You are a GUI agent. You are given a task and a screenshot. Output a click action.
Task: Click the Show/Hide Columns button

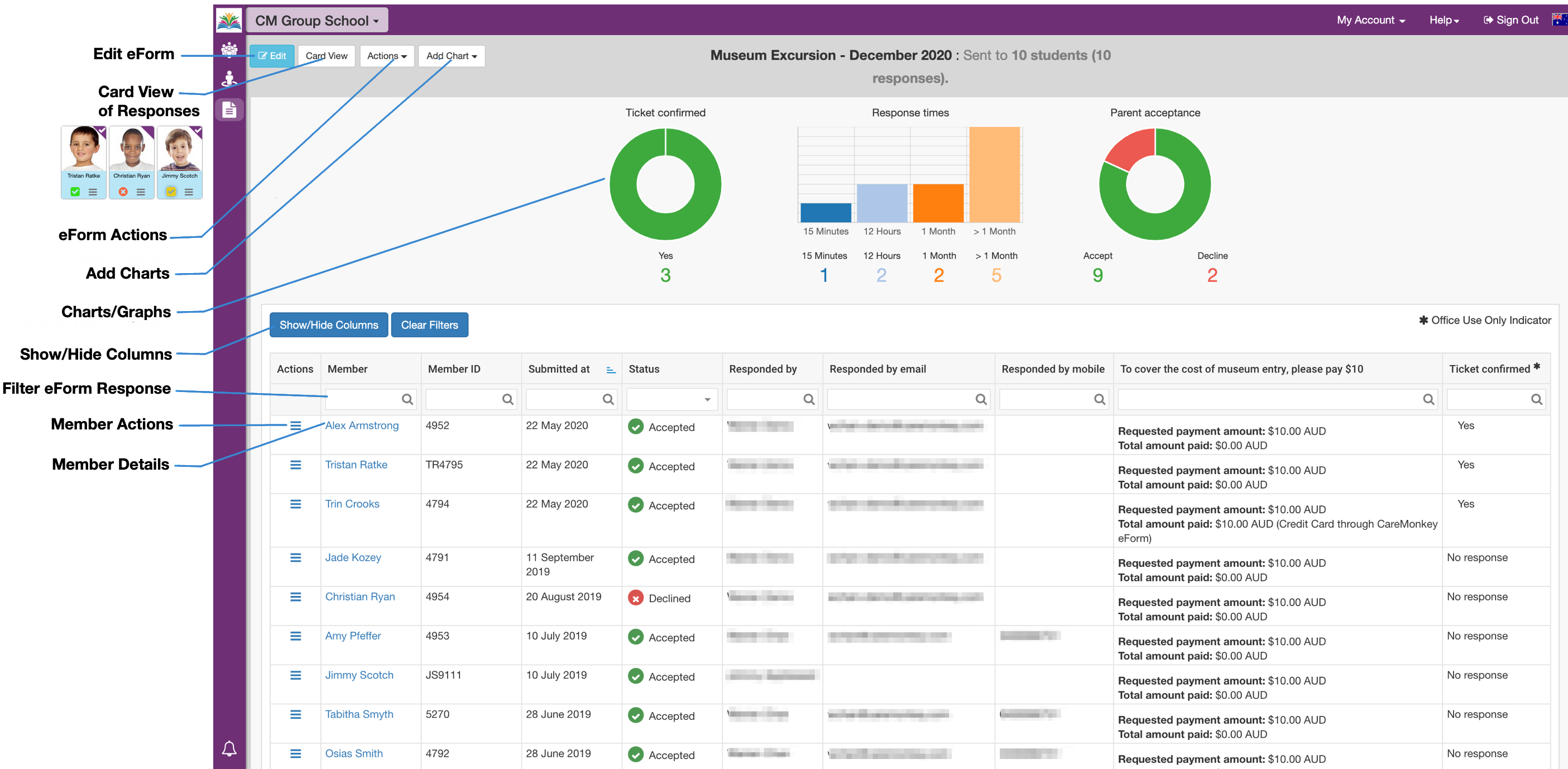click(x=329, y=325)
